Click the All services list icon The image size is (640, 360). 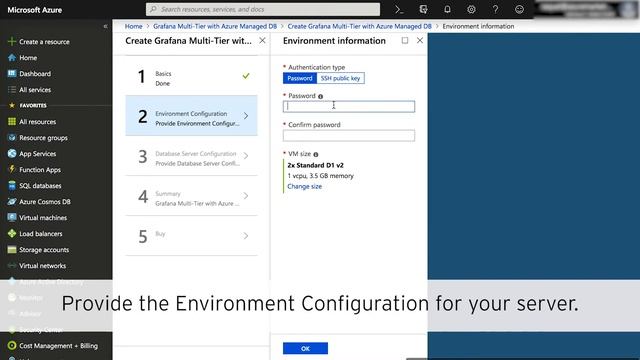click(x=12, y=89)
